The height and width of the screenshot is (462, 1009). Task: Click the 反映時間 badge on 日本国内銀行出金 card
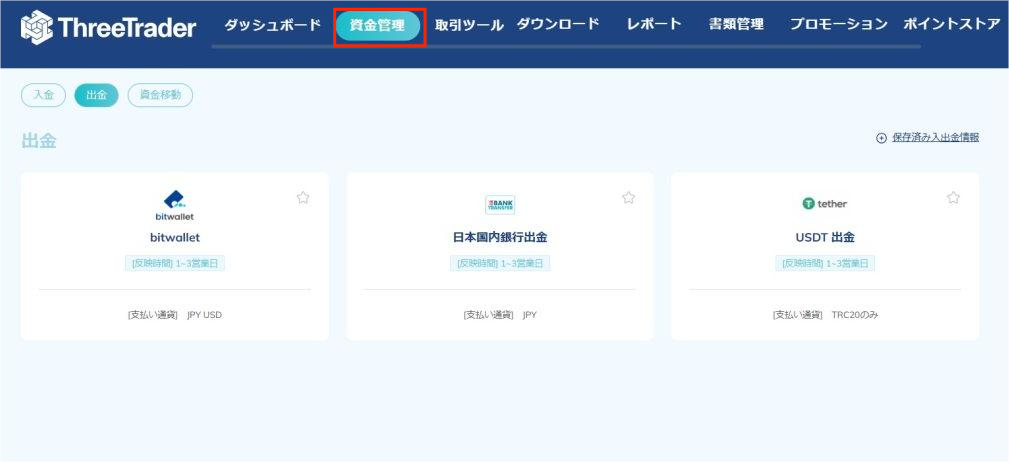pos(500,263)
